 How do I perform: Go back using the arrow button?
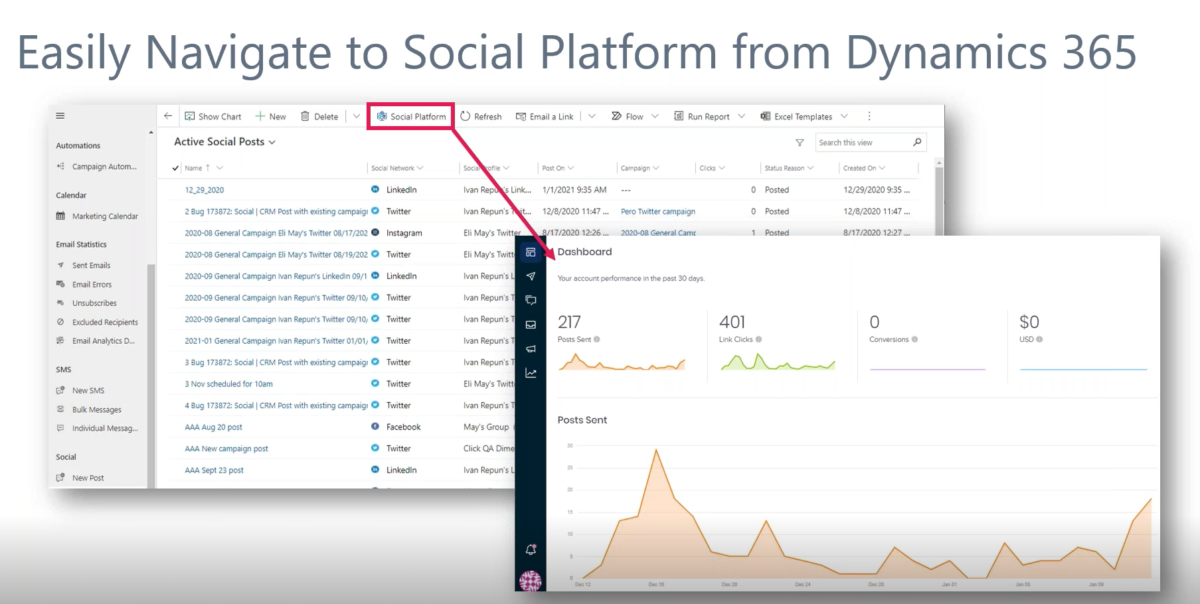coord(168,116)
